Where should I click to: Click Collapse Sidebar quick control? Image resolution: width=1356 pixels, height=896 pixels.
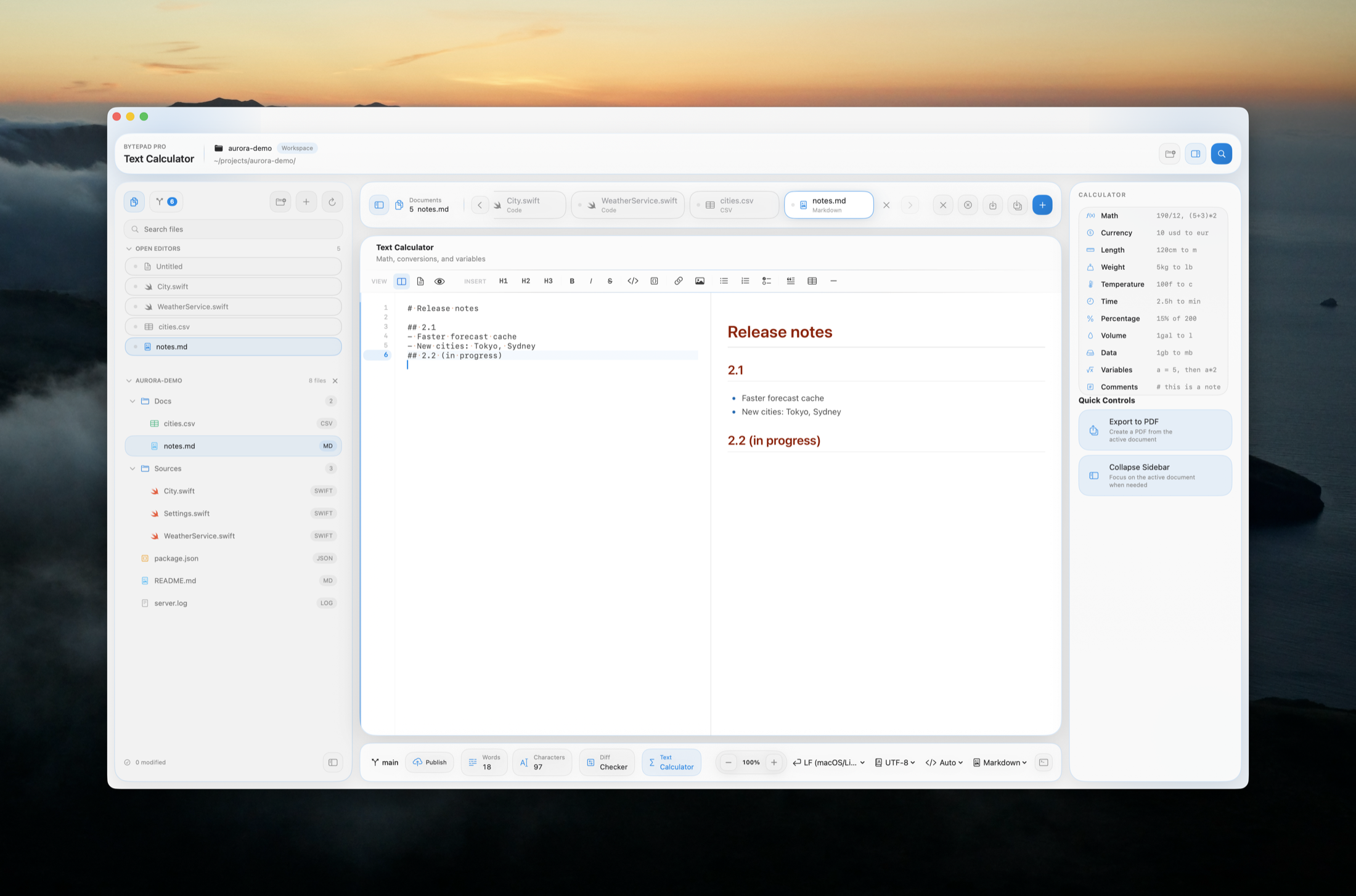1155,476
